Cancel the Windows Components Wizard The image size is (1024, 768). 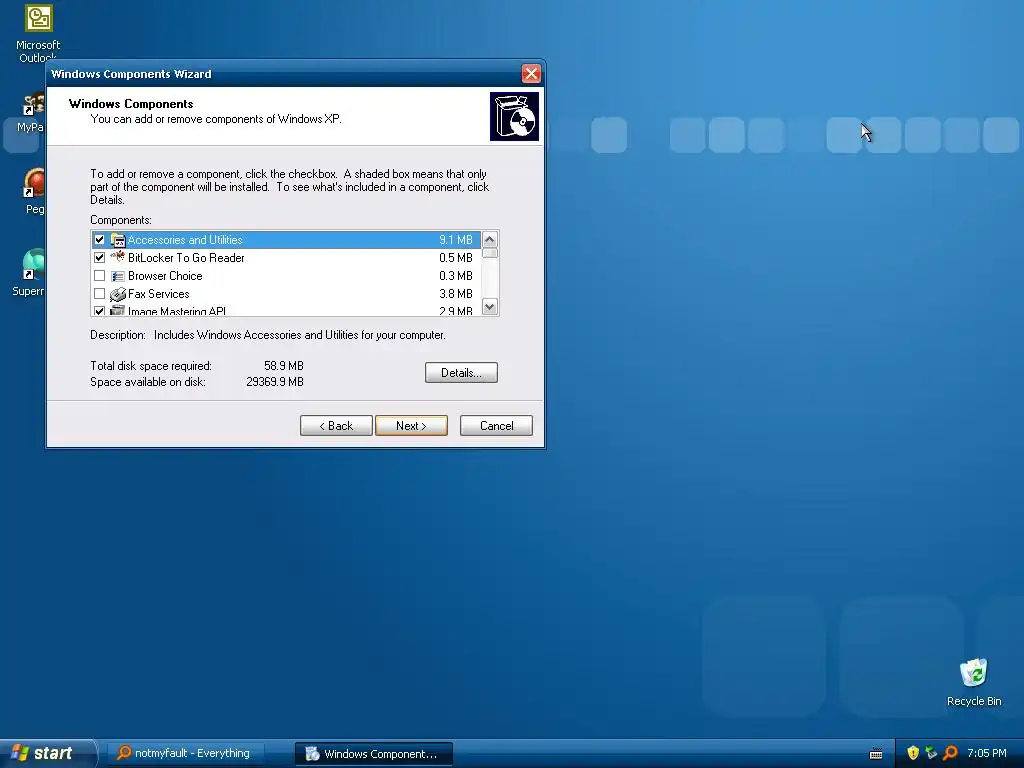click(x=496, y=426)
